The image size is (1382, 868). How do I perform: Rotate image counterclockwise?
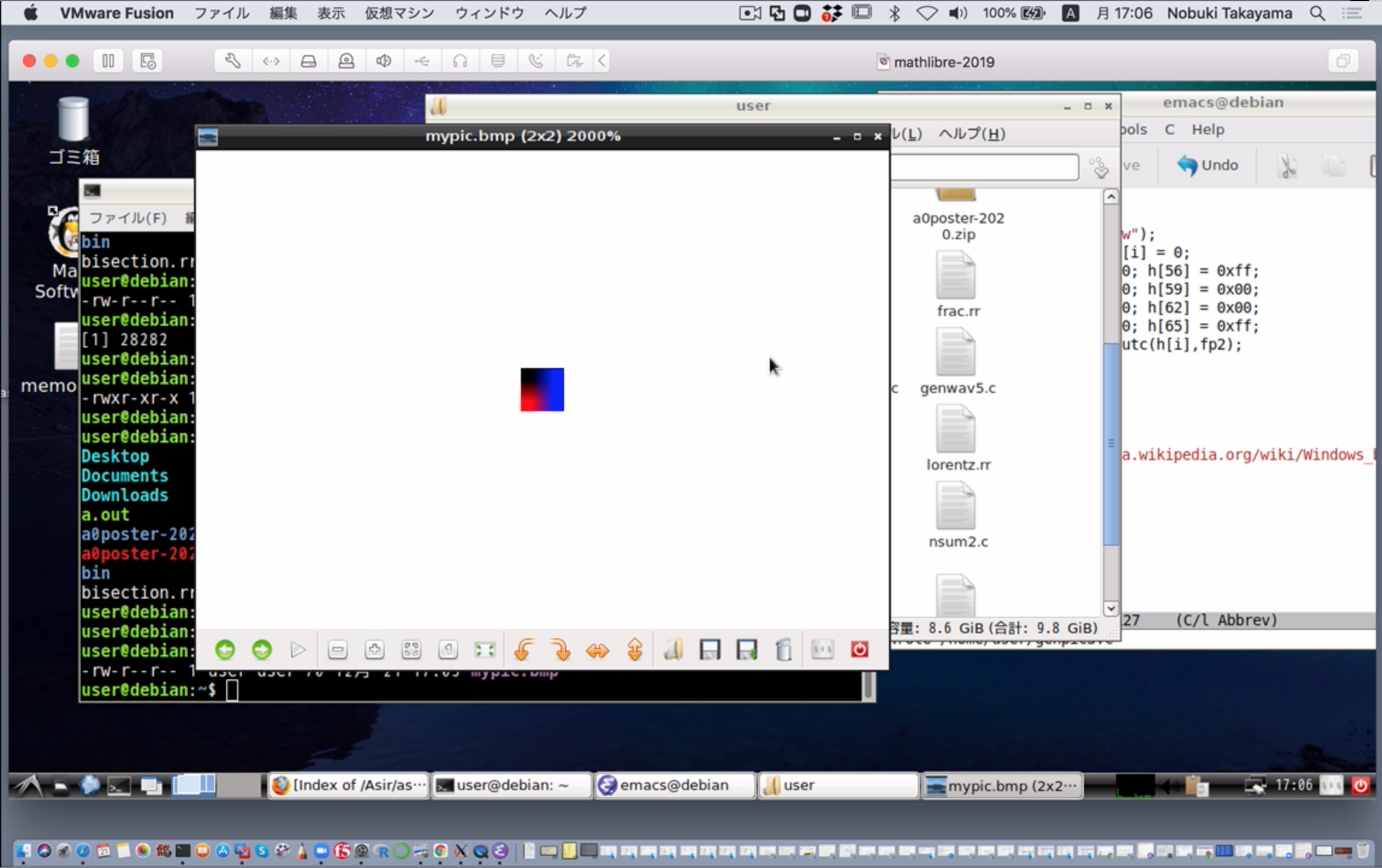tap(524, 650)
